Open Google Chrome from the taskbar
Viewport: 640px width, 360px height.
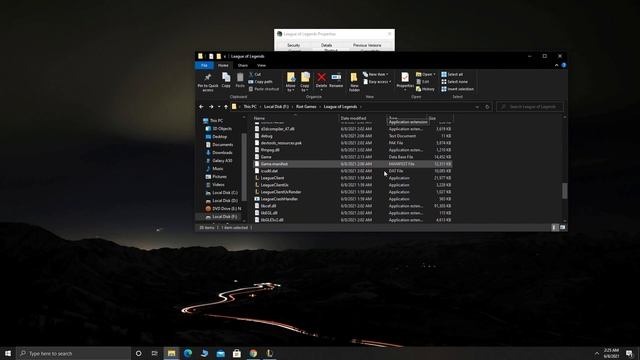253,353
